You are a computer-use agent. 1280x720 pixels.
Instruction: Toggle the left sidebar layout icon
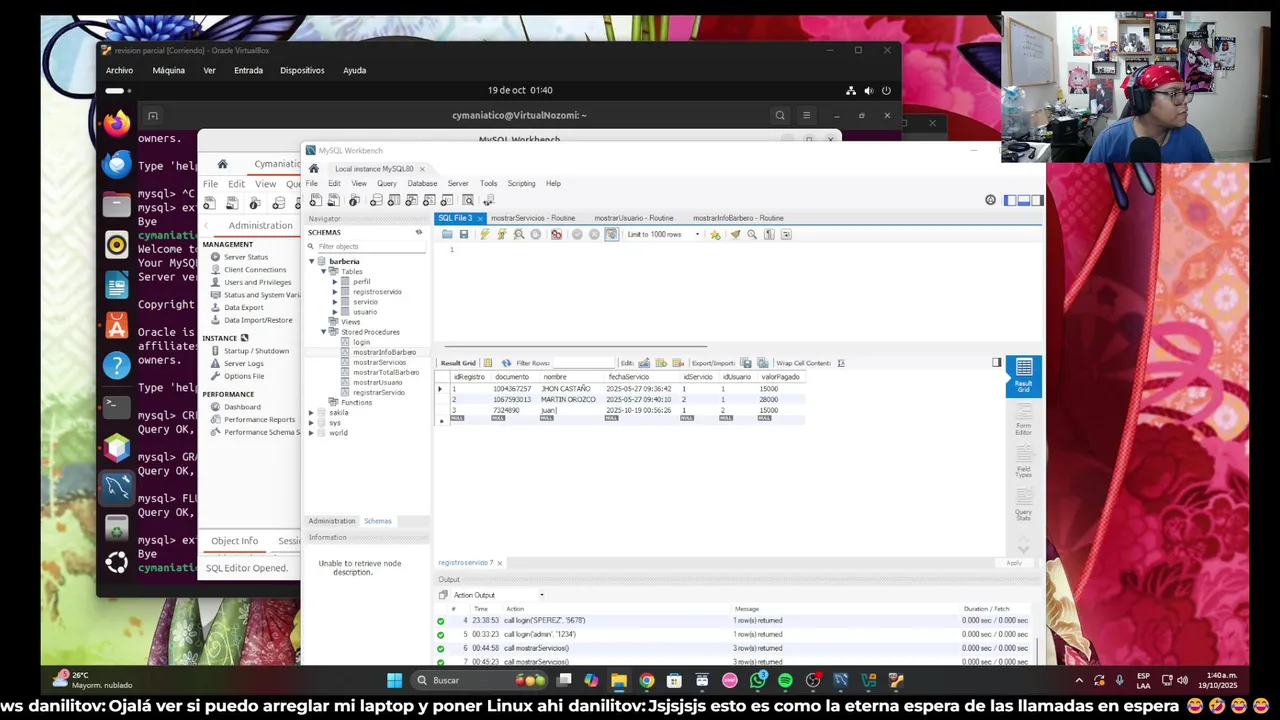click(1011, 200)
